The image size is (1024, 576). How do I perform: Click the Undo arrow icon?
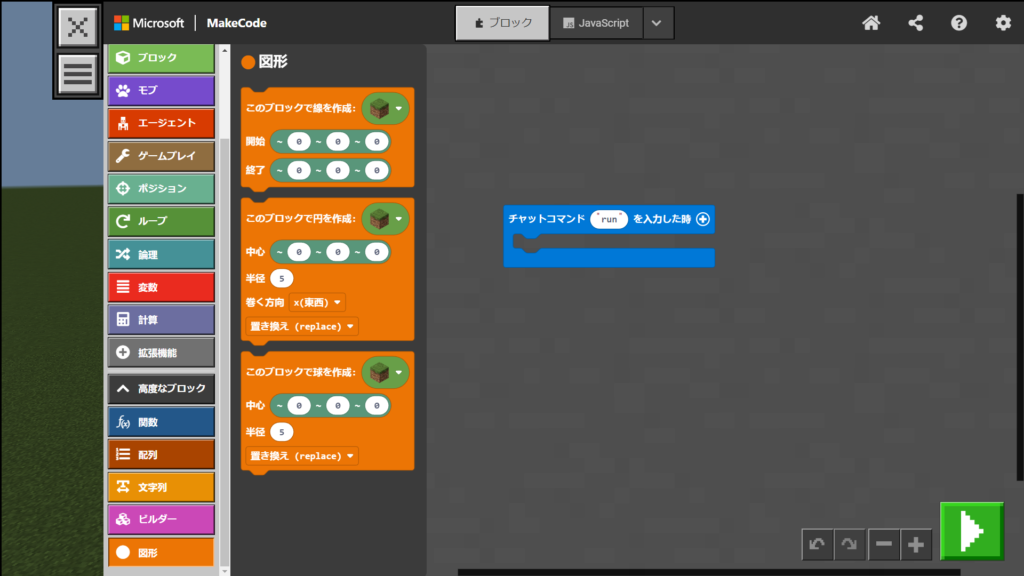coord(817,545)
